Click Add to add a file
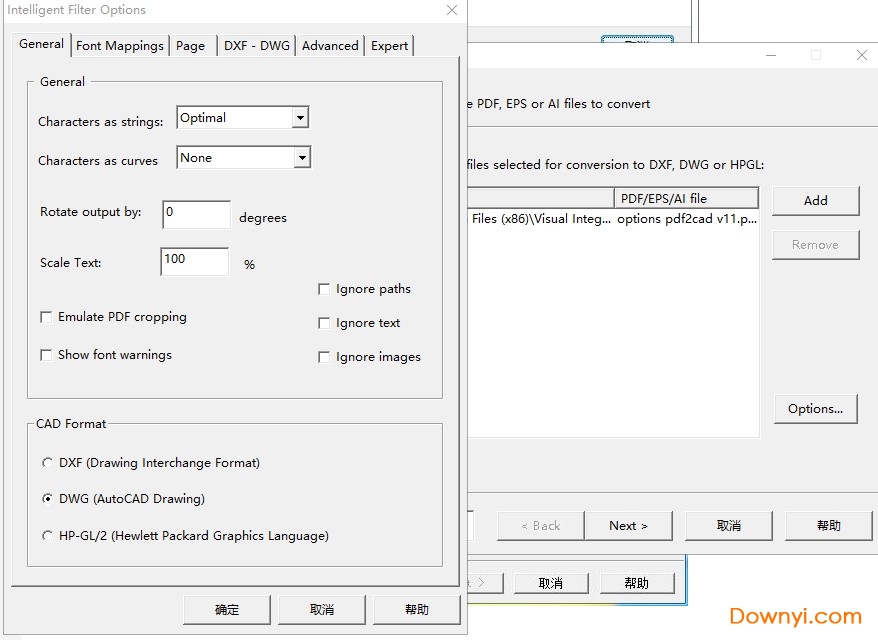The image size is (878, 640). pos(815,200)
